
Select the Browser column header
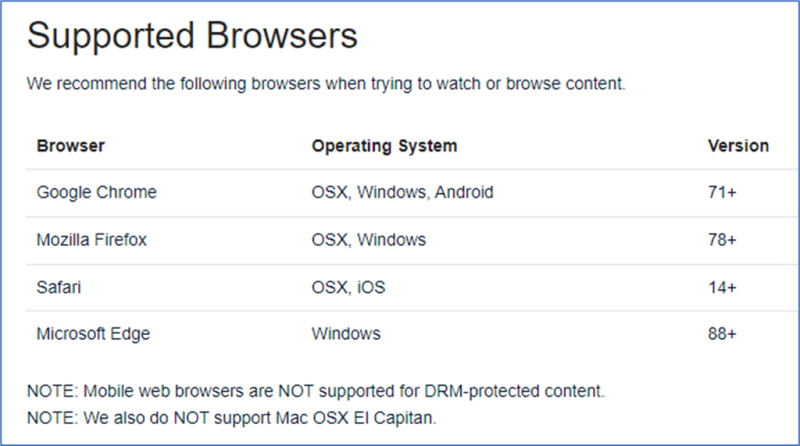click(x=70, y=146)
